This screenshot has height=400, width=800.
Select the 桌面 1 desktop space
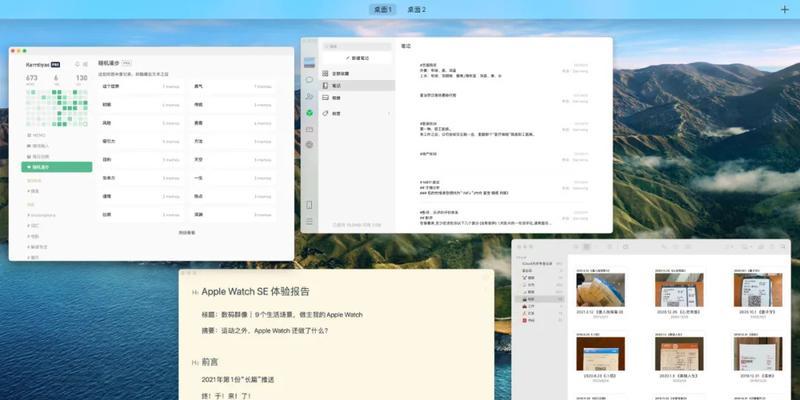coord(383,10)
